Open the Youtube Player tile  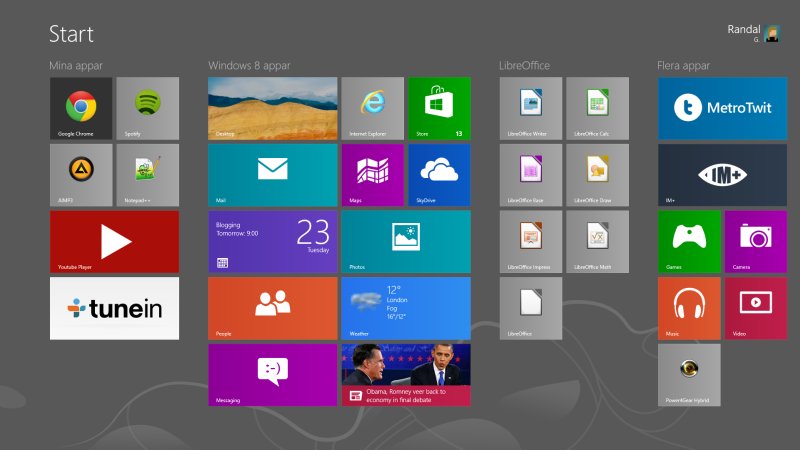click(x=114, y=241)
